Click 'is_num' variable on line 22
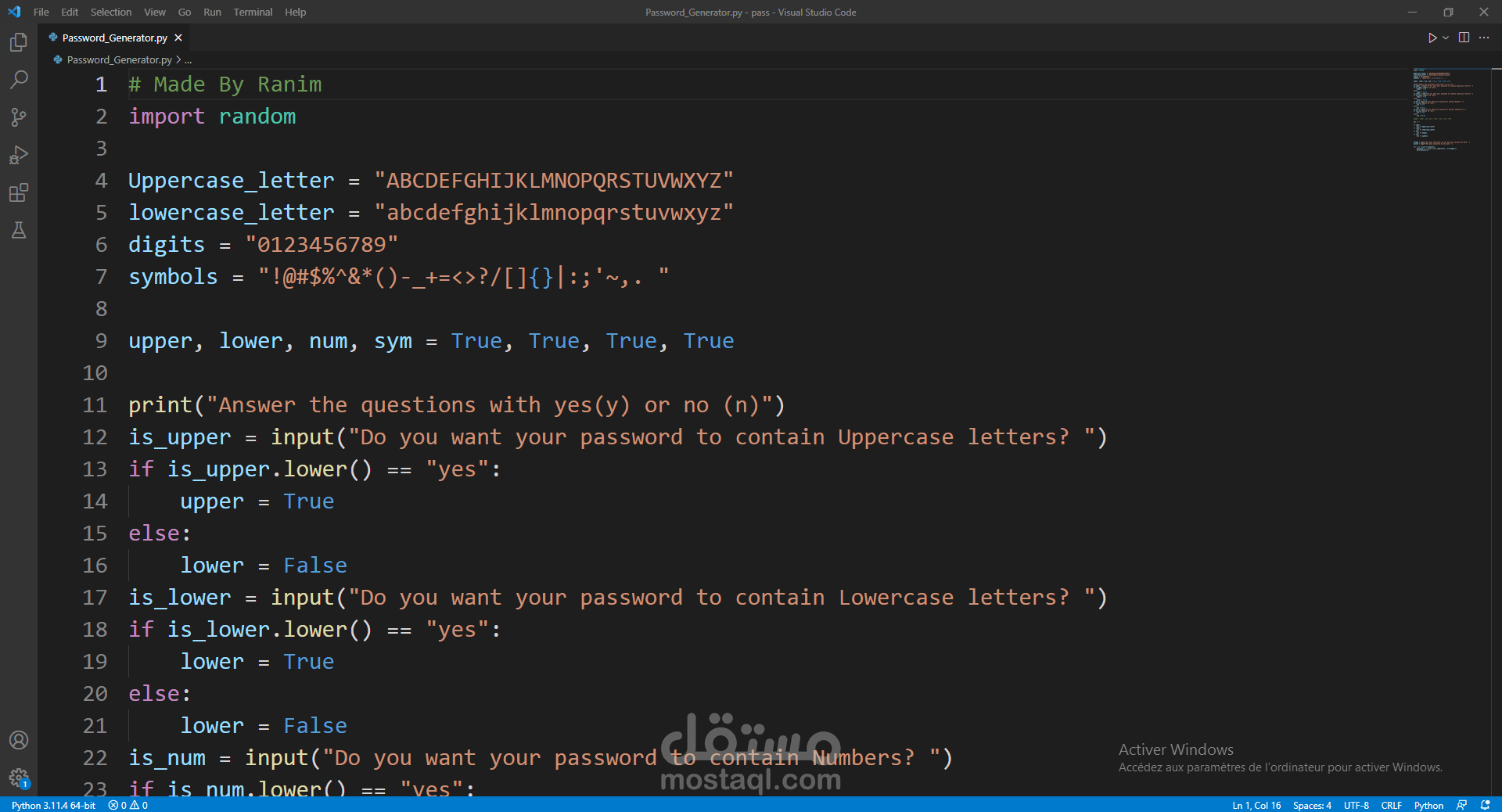 (167, 758)
